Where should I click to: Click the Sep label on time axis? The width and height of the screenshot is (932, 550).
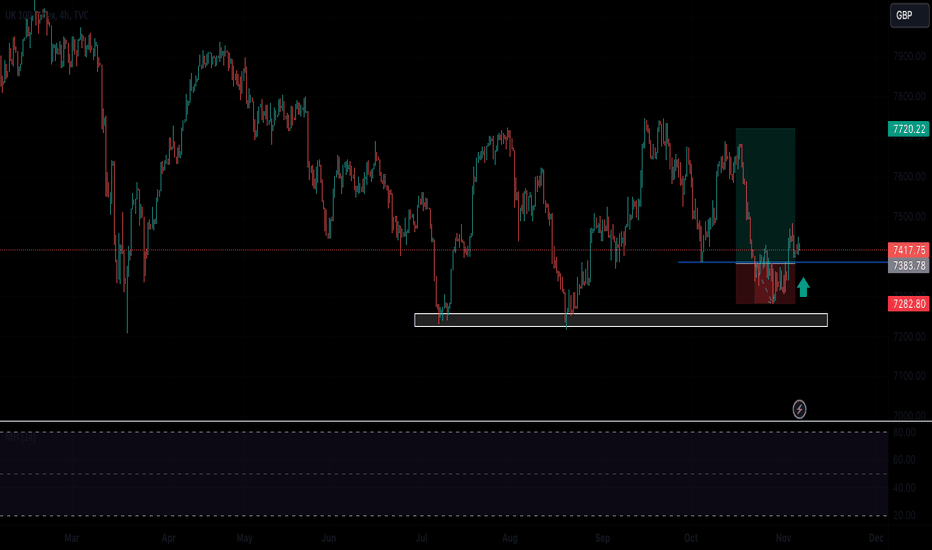coord(602,538)
